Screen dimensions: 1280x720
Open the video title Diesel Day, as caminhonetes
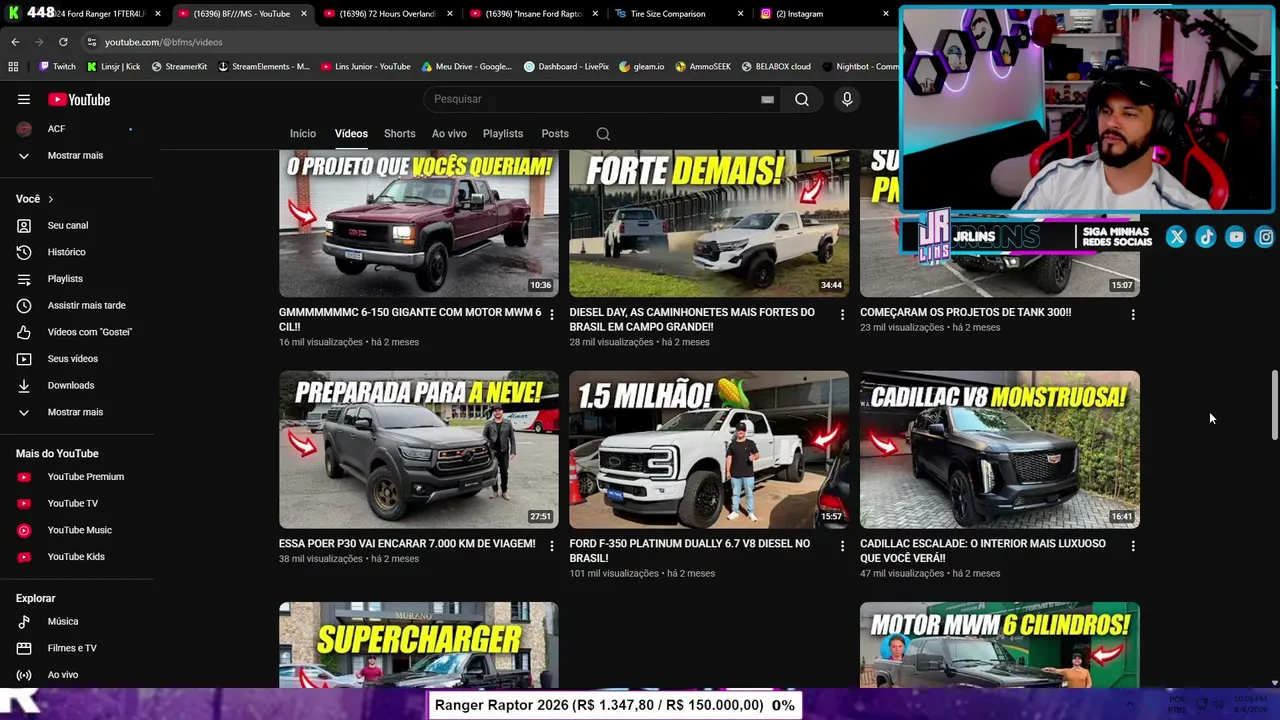pyautogui.click(x=692, y=320)
